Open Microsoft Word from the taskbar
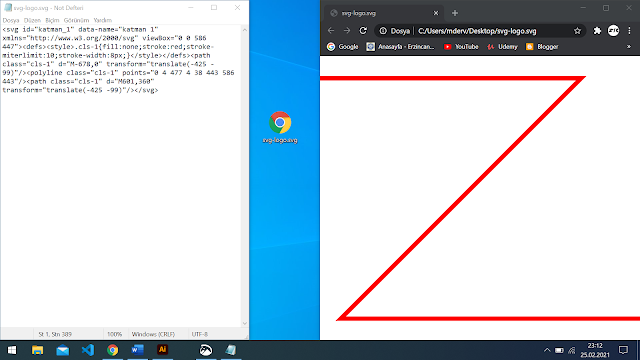 pyautogui.click(x=138, y=350)
